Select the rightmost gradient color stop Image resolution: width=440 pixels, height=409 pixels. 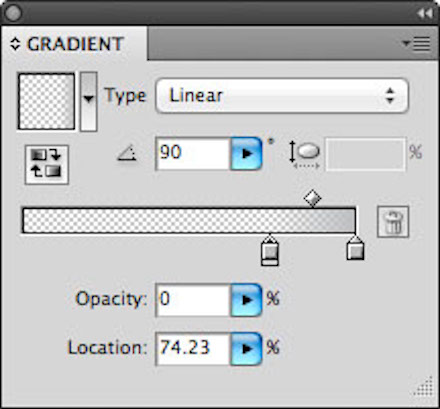click(x=355, y=248)
